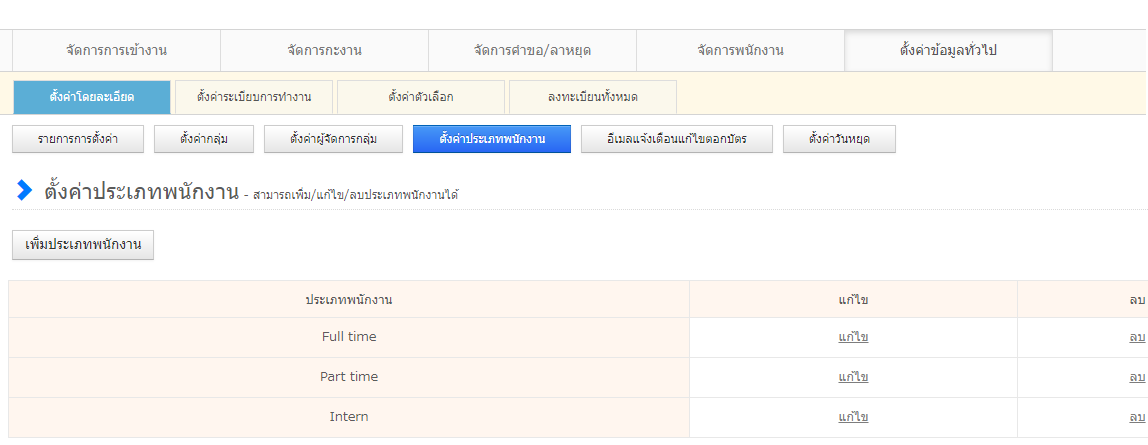Image resolution: width=1148 pixels, height=445 pixels.
Task: Open จัดการคำขอ/ลาหยุด tab
Action: (532, 51)
